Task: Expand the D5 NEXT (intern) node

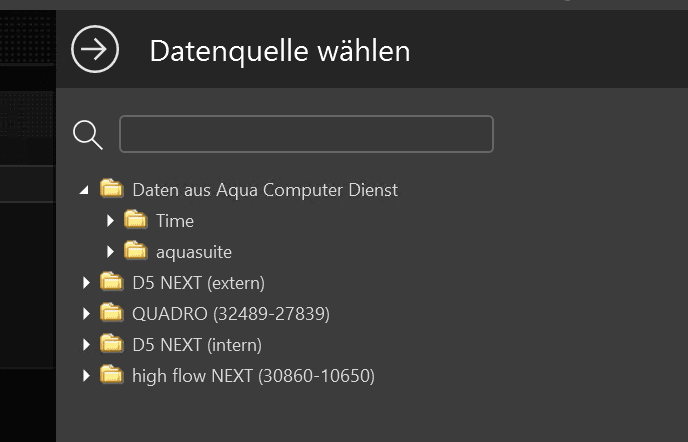Action: point(86,345)
